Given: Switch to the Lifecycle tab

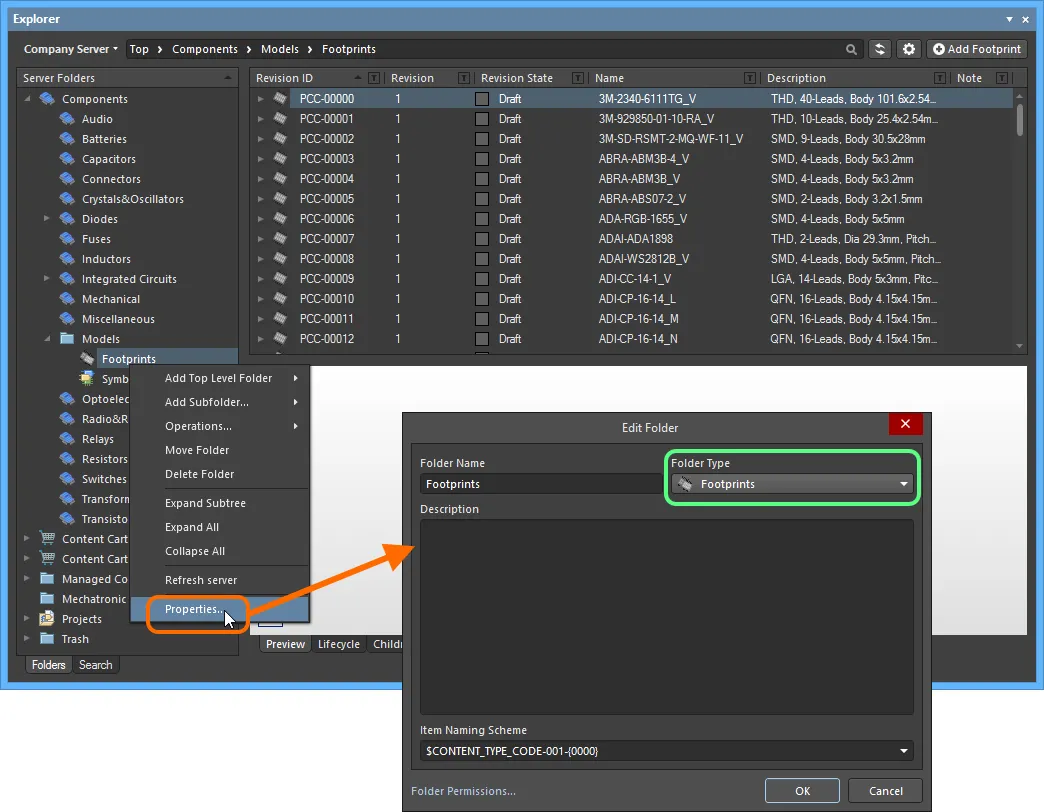Looking at the screenshot, I should tap(338, 644).
